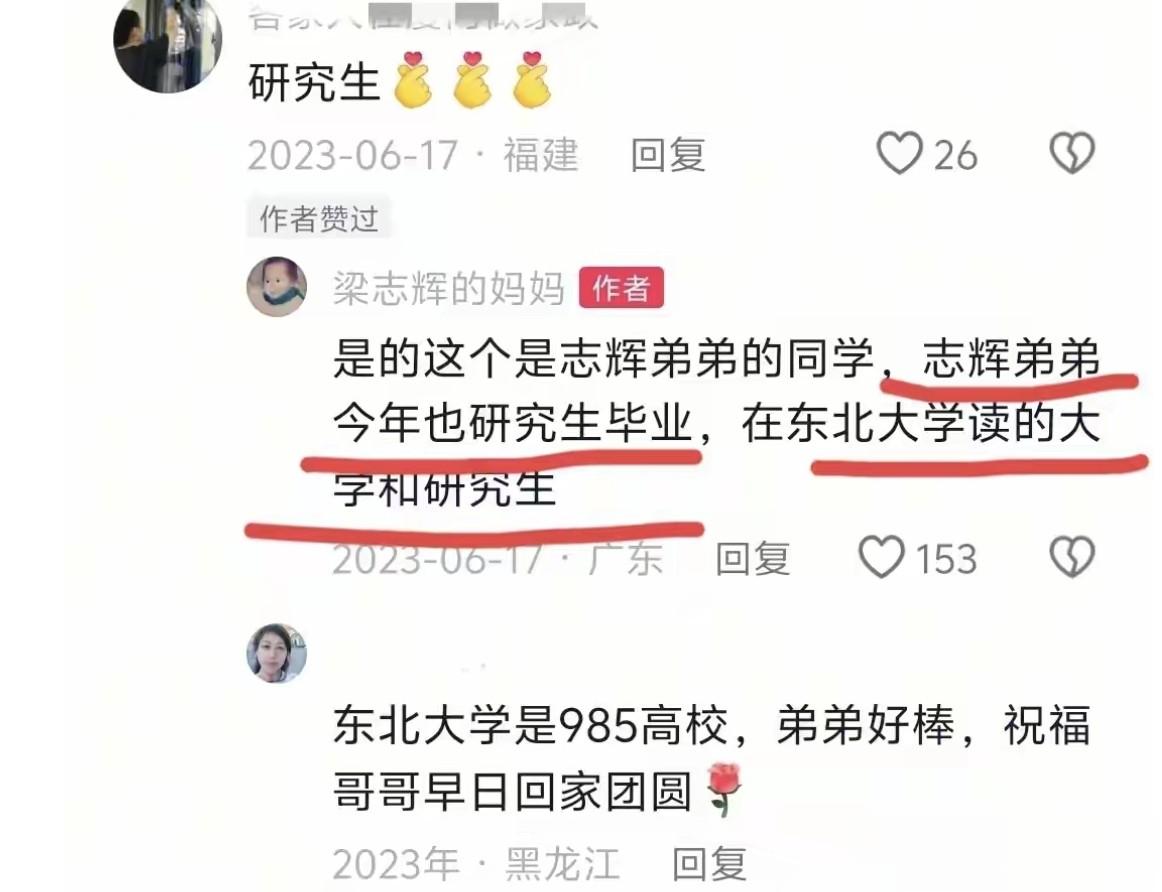The height and width of the screenshot is (892, 1162).
Task: Dislike the 研究生 comment from 福建
Action: [1072, 153]
